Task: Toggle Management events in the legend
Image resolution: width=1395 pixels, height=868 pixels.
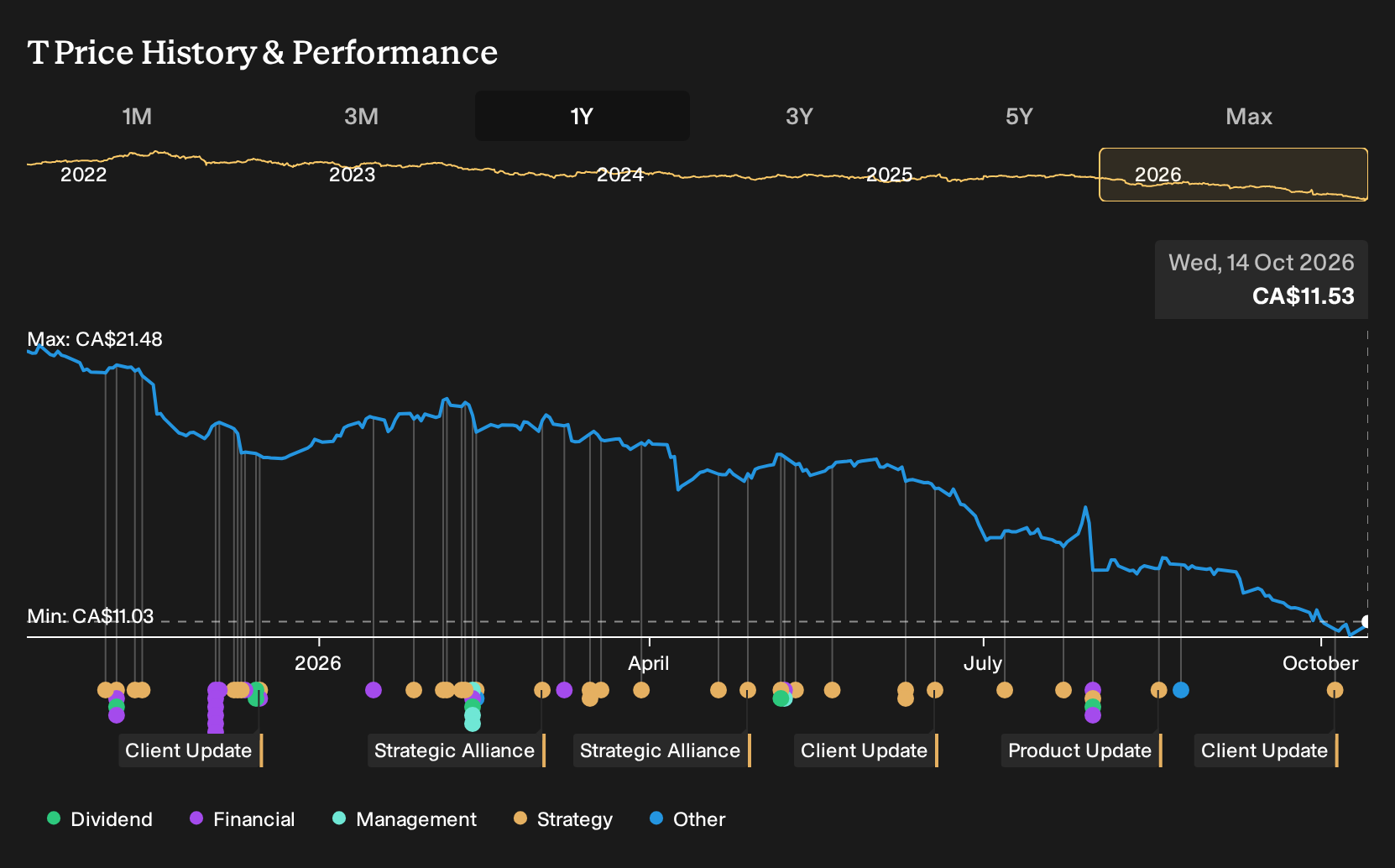Action: (405, 819)
